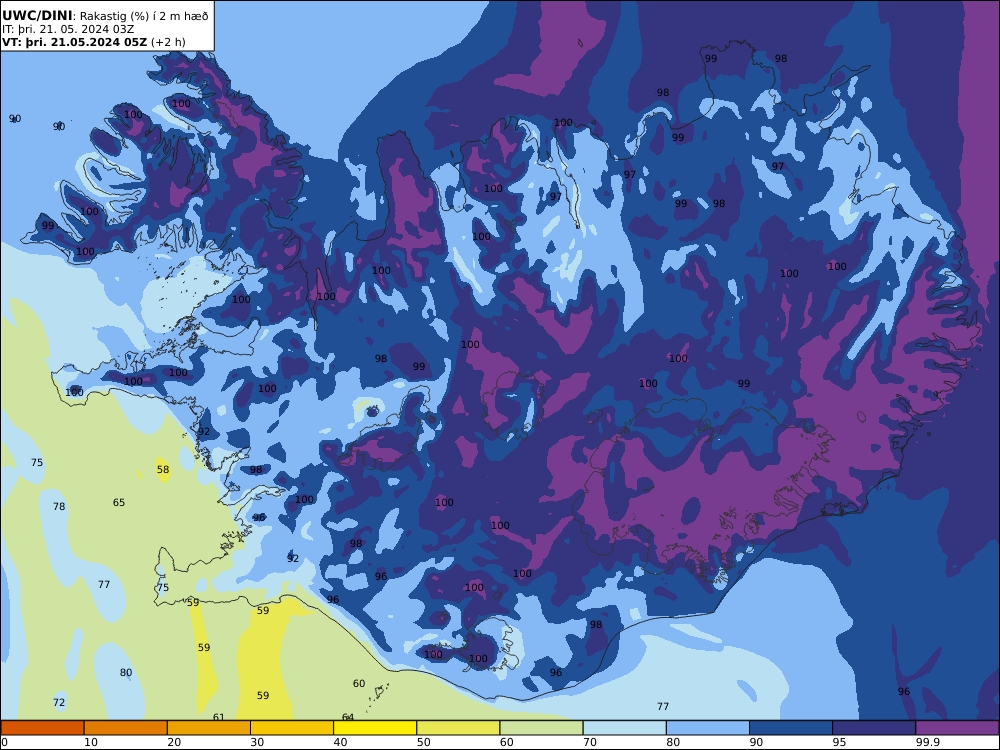1000x750 pixels.
Task: Select the 90–95 medium blue legend swatch
Action: coord(791,728)
